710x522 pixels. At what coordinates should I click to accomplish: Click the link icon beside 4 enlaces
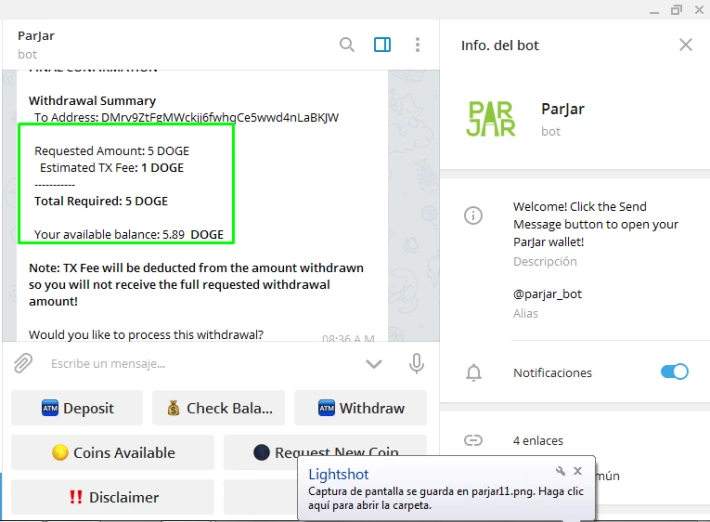click(x=473, y=440)
